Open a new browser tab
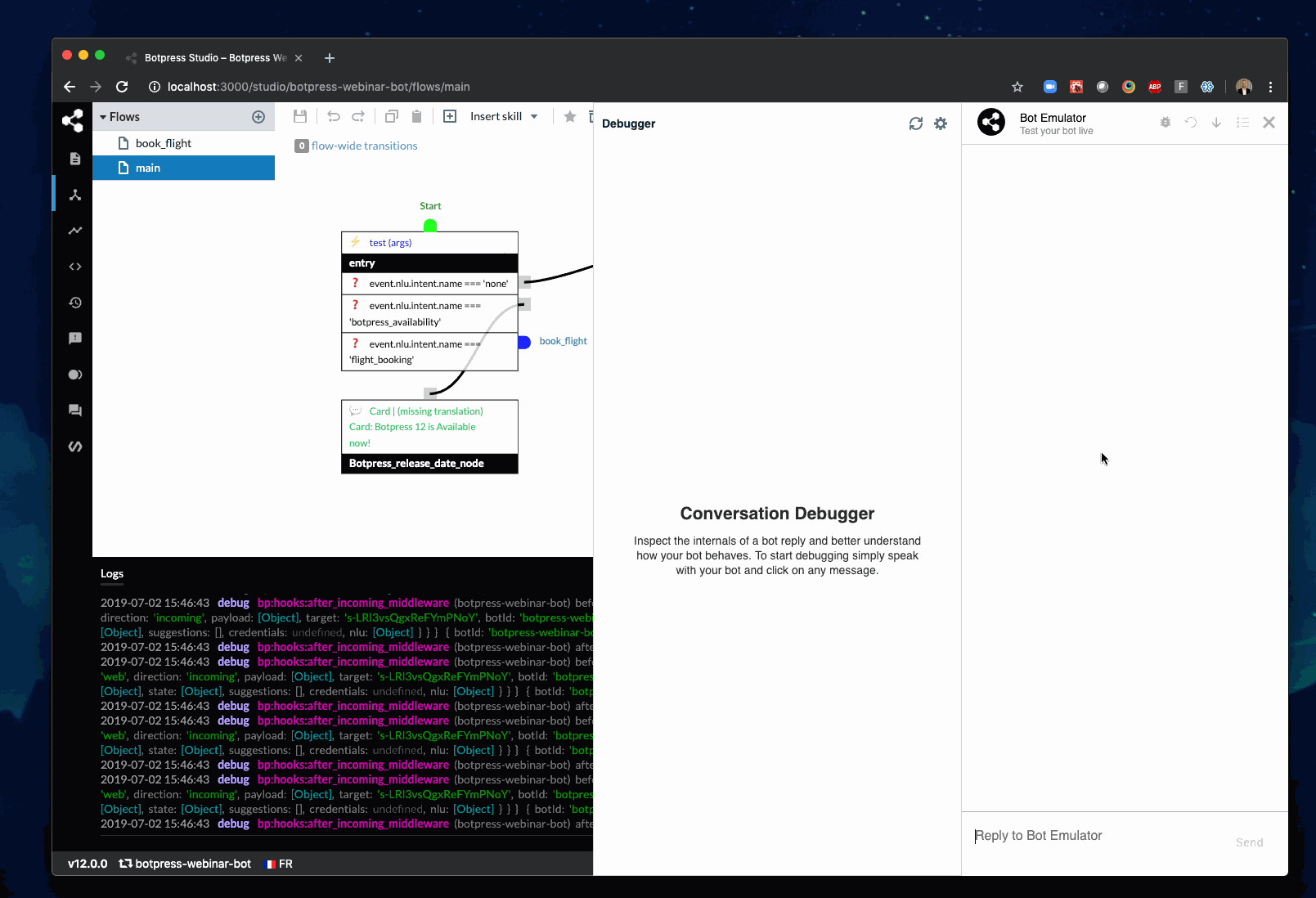 [330, 58]
